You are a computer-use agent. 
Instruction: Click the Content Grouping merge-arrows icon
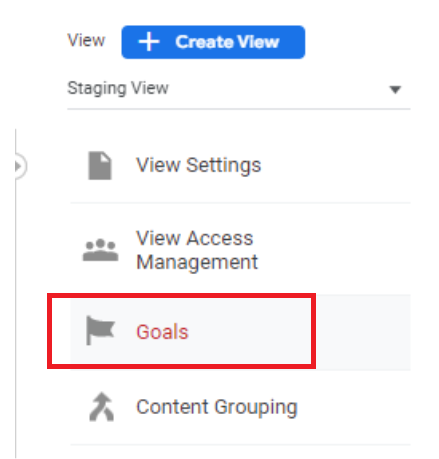coord(102,407)
